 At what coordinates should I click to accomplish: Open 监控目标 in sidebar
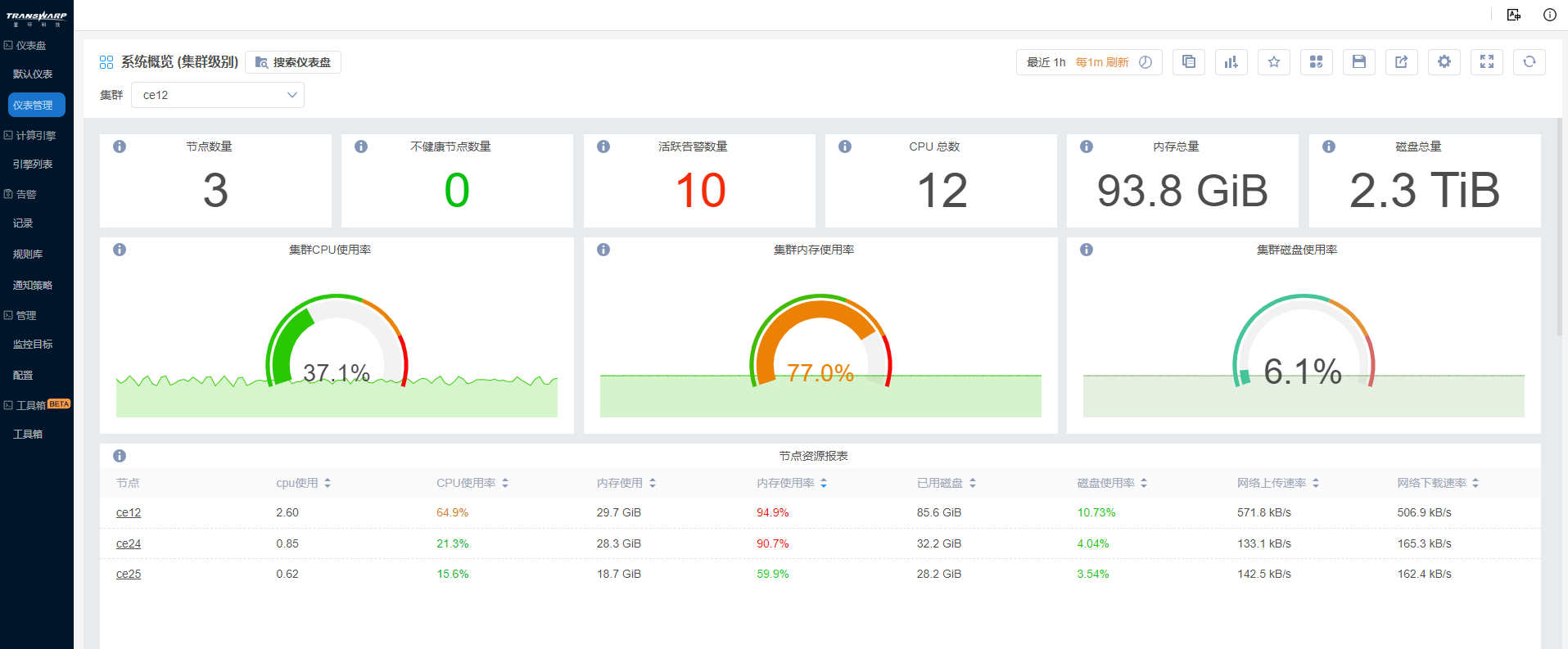pyautogui.click(x=33, y=345)
